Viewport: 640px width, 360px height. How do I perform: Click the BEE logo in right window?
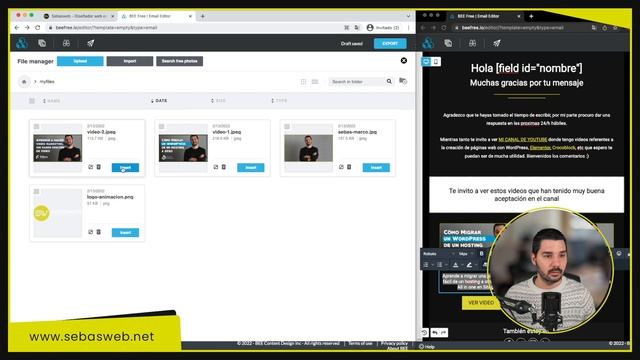point(428,43)
